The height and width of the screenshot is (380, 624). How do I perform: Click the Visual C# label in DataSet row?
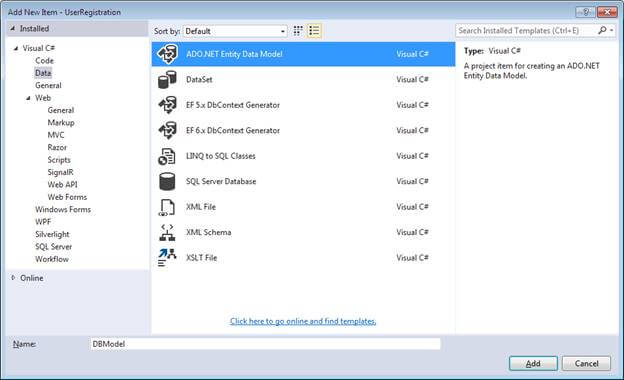(x=412, y=80)
